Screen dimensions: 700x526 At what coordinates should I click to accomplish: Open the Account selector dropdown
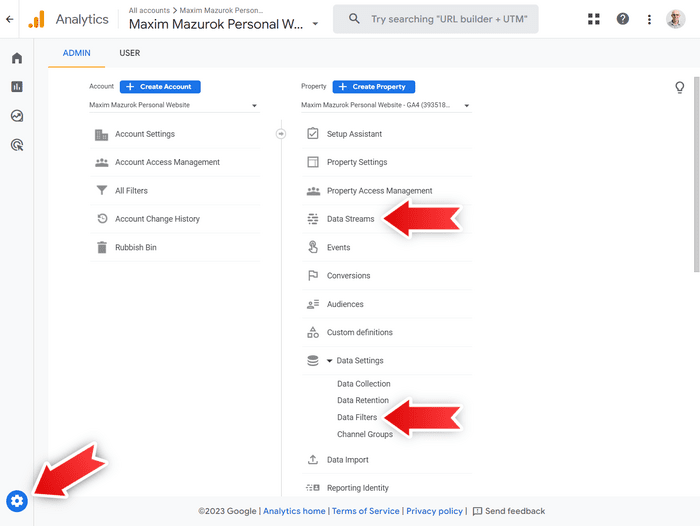point(174,105)
